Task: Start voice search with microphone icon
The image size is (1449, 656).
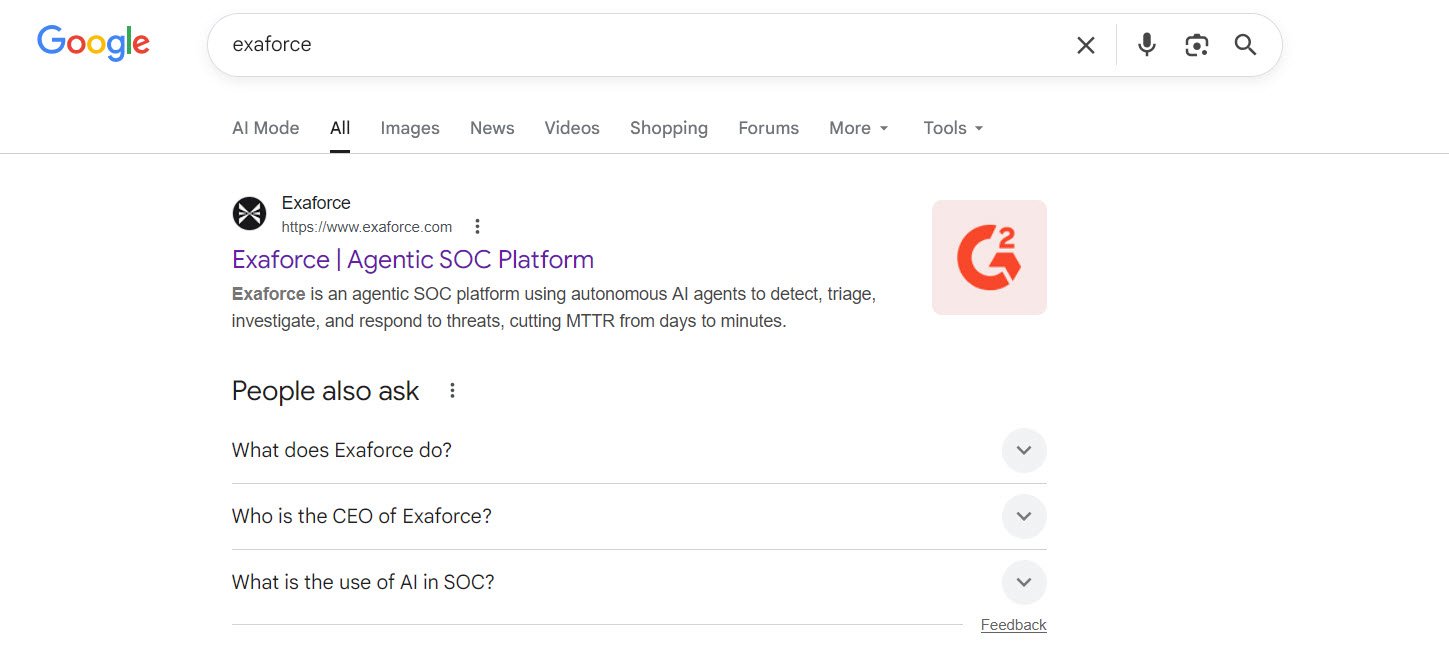Action: tap(1146, 45)
